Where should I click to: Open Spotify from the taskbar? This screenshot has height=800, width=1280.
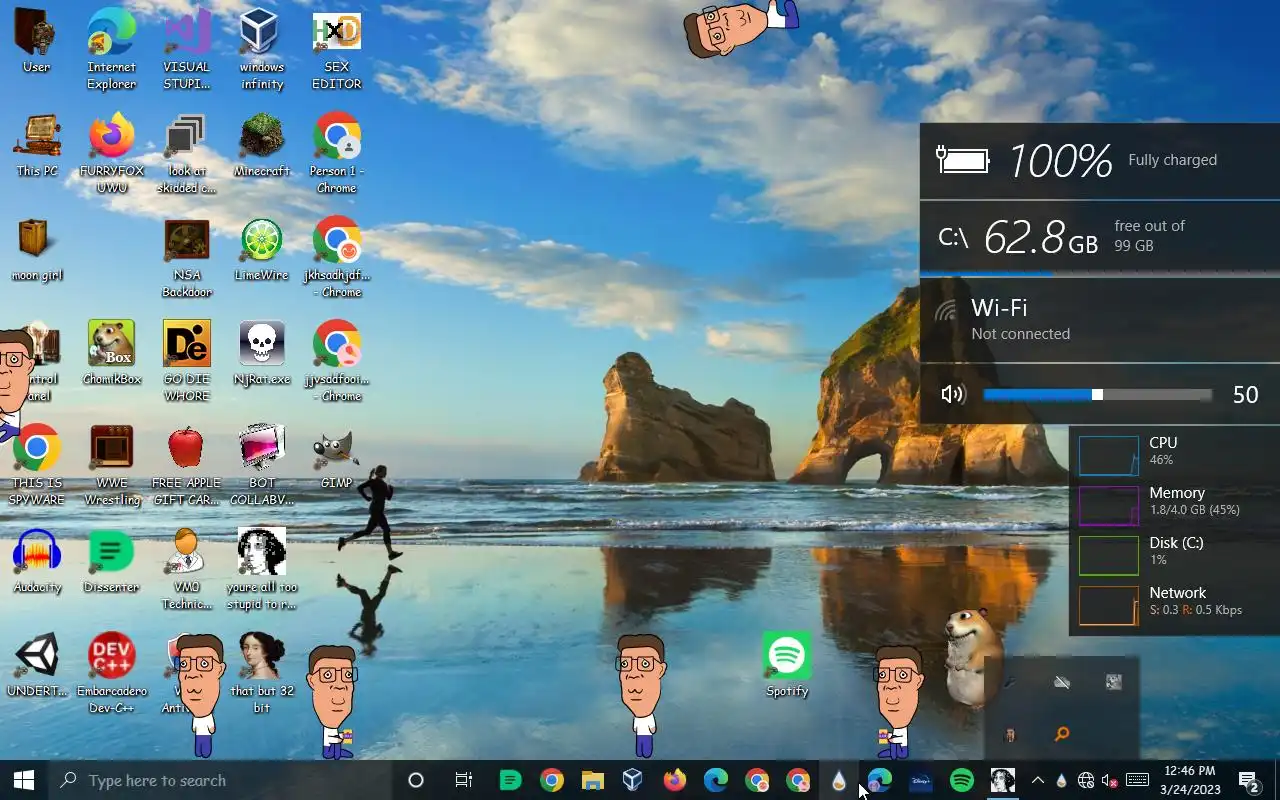961,780
